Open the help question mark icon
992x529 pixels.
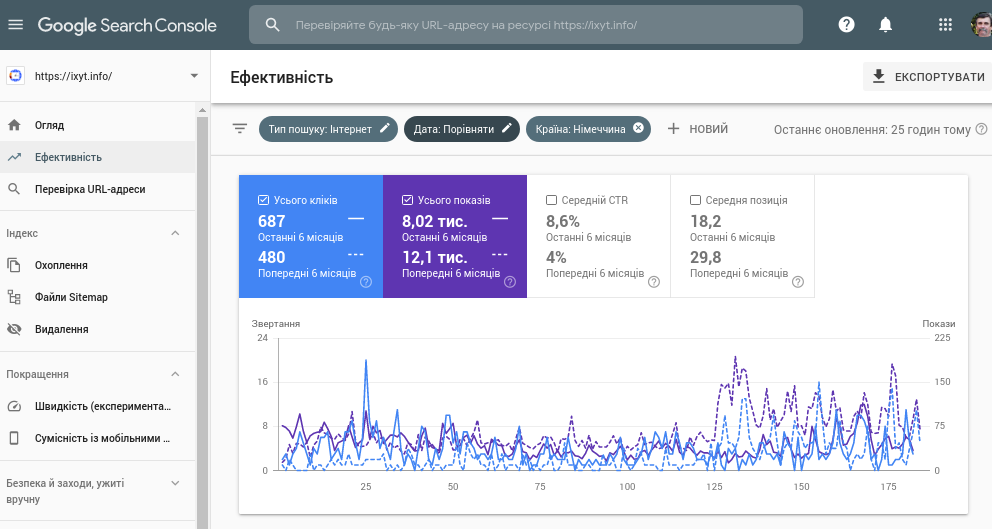pyautogui.click(x=846, y=24)
